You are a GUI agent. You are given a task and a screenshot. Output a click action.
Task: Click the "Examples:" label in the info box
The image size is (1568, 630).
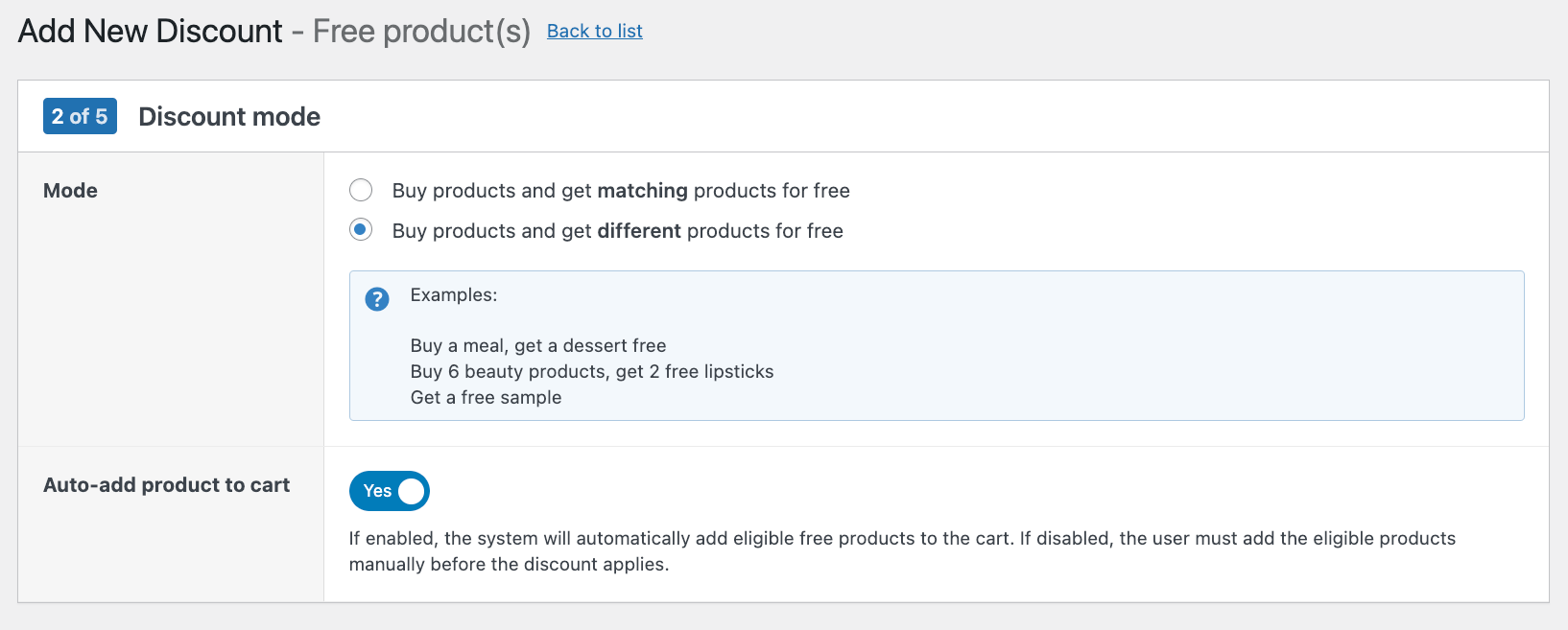pyautogui.click(x=454, y=294)
